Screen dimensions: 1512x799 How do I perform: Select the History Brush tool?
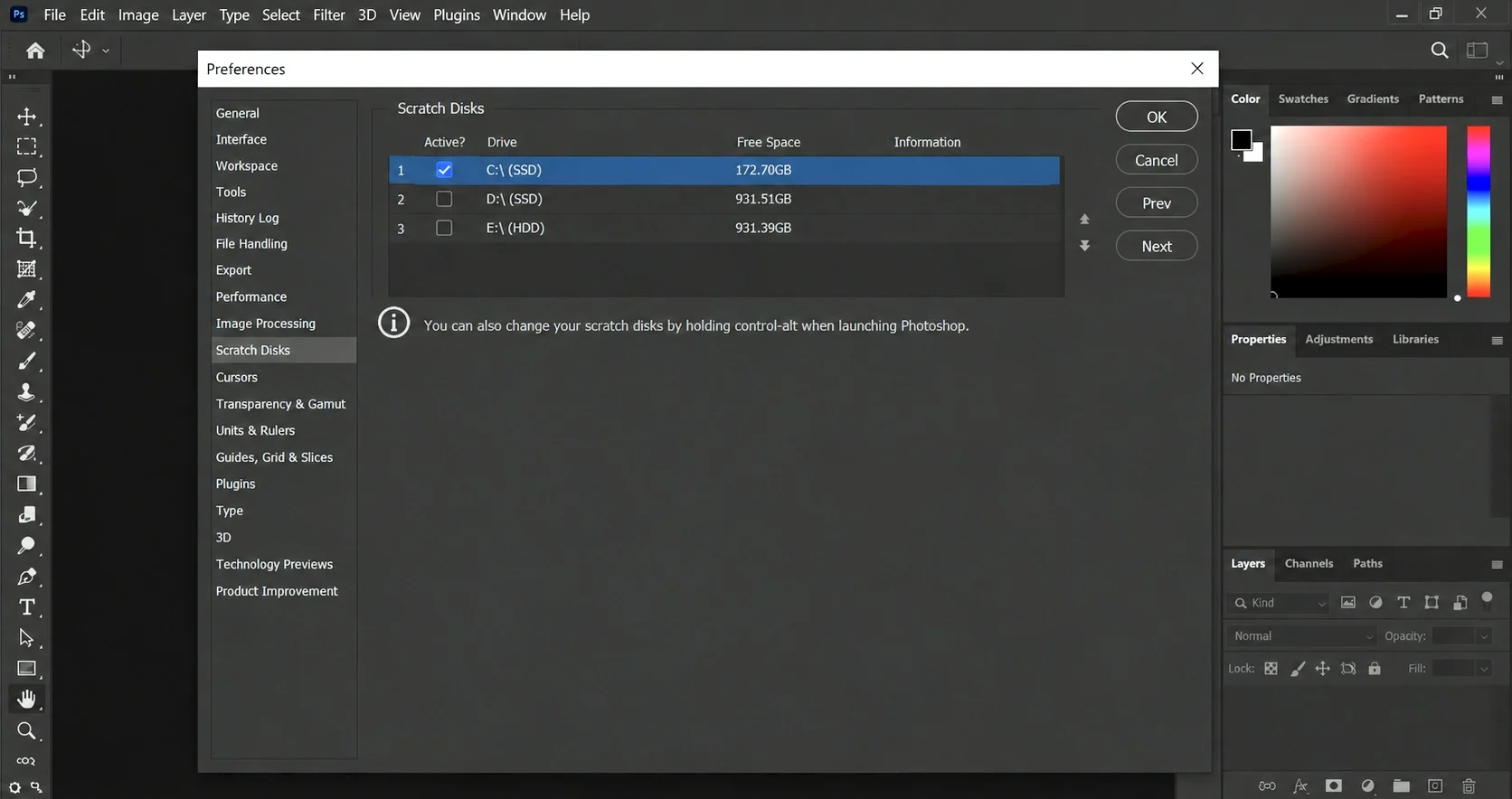tap(26, 423)
